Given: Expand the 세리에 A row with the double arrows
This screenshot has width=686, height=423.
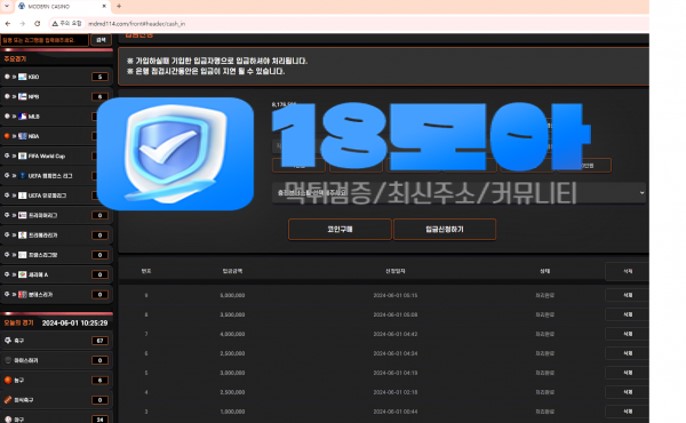Looking at the screenshot, I should coord(14,274).
